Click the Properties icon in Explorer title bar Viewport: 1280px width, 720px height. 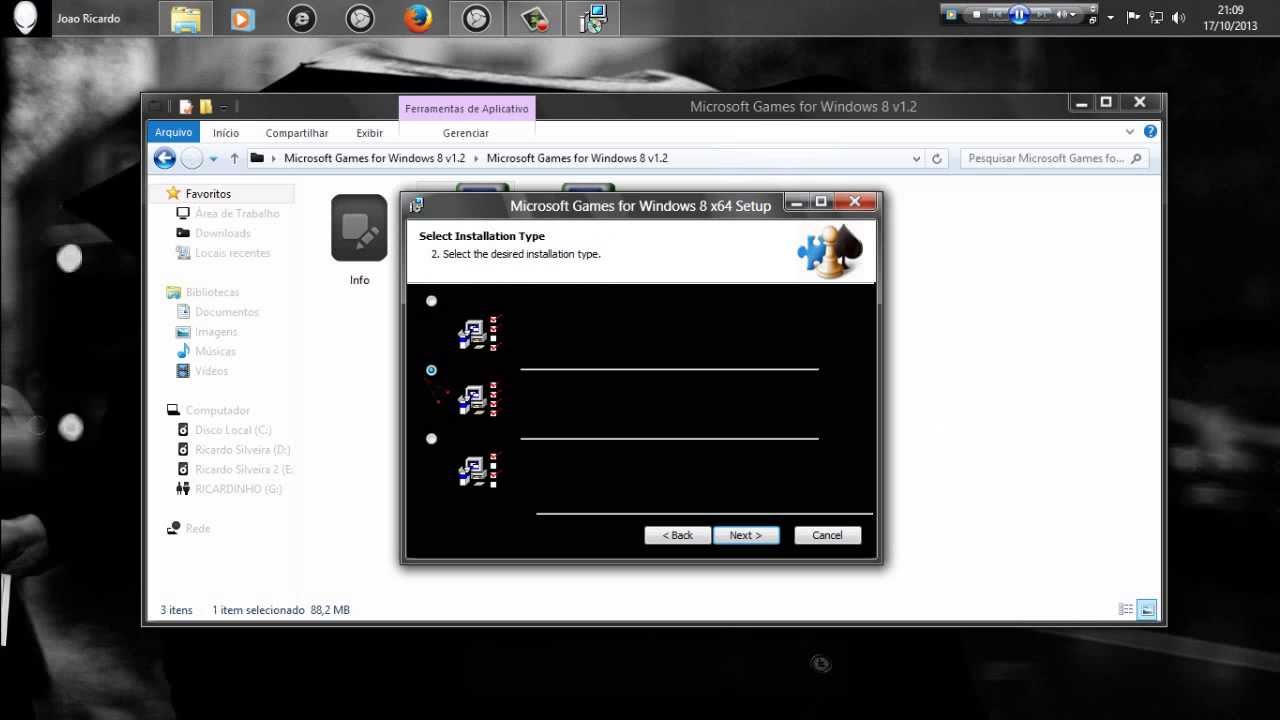point(186,106)
